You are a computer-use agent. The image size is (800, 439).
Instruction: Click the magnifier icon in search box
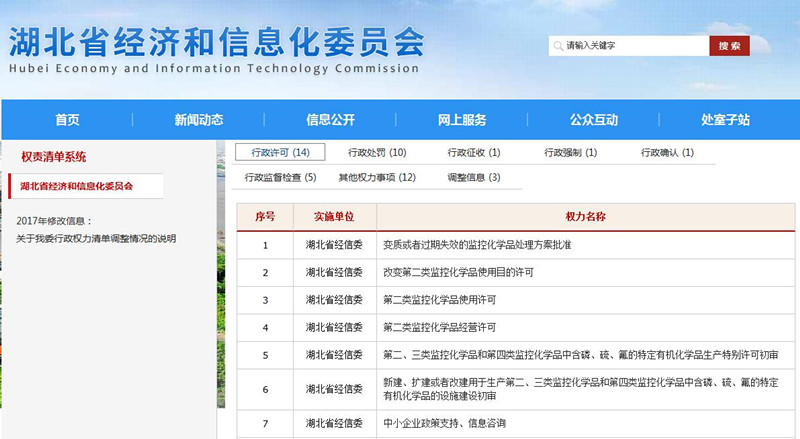point(556,46)
